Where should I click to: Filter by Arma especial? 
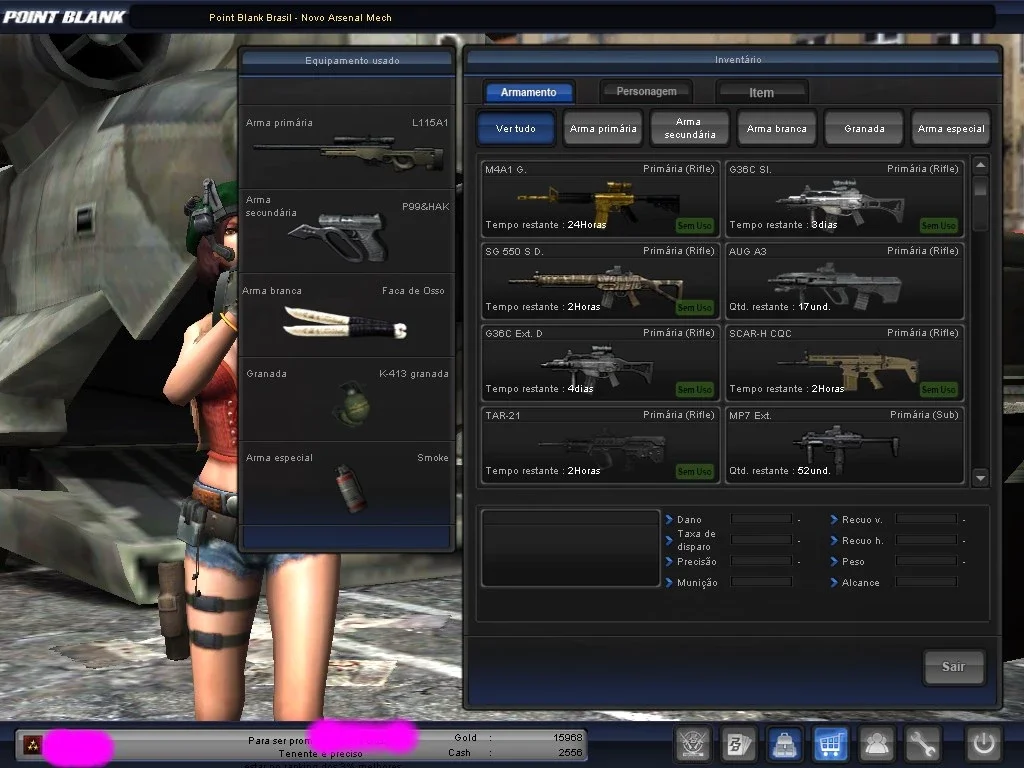951,128
